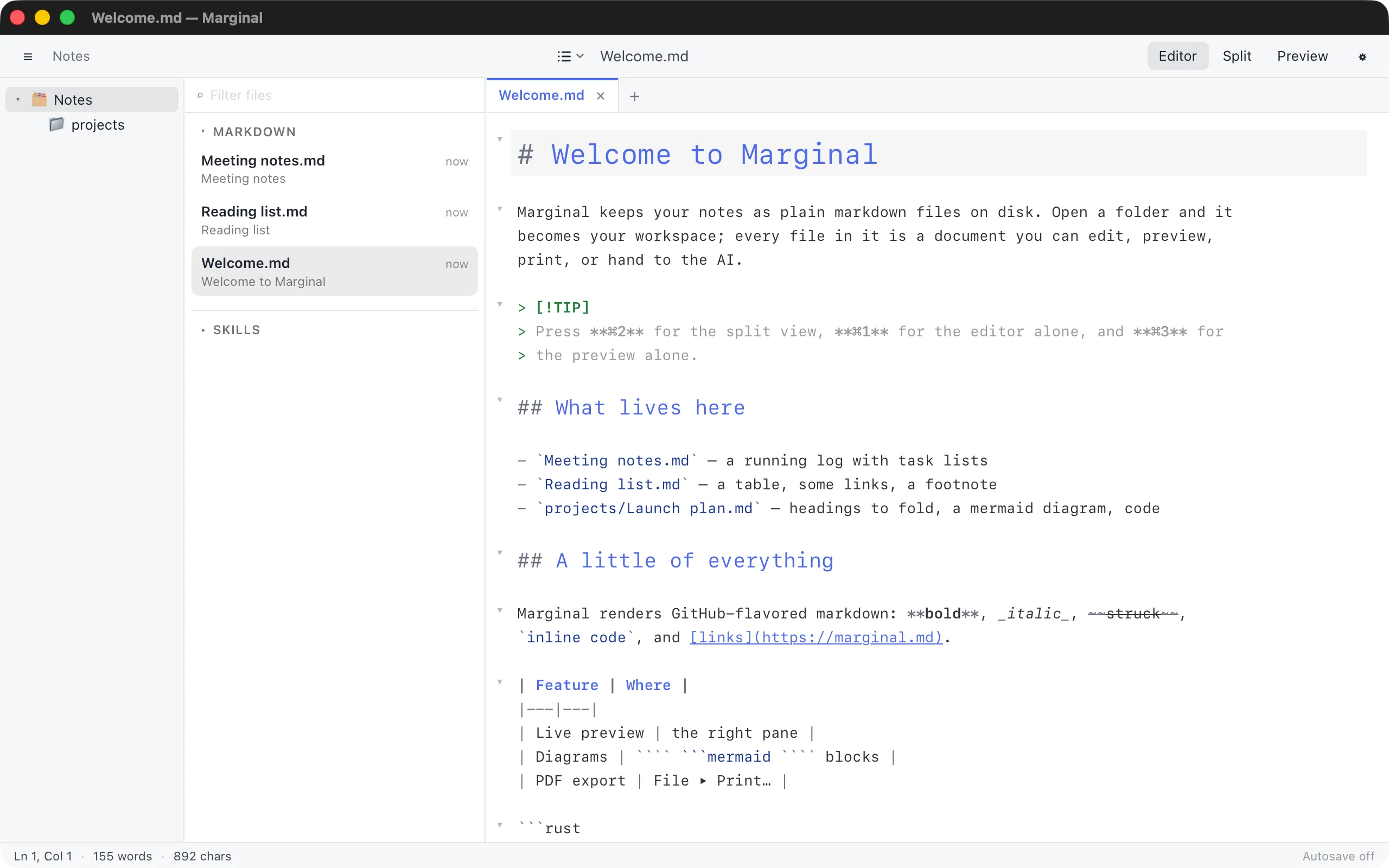Open Reading list.md in file list
This screenshot has width=1389, height=868.
coord(335,220)
